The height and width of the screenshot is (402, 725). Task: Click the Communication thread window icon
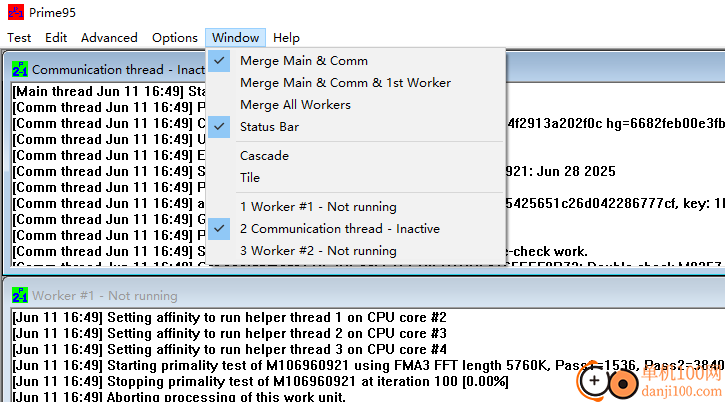(20, 69)
